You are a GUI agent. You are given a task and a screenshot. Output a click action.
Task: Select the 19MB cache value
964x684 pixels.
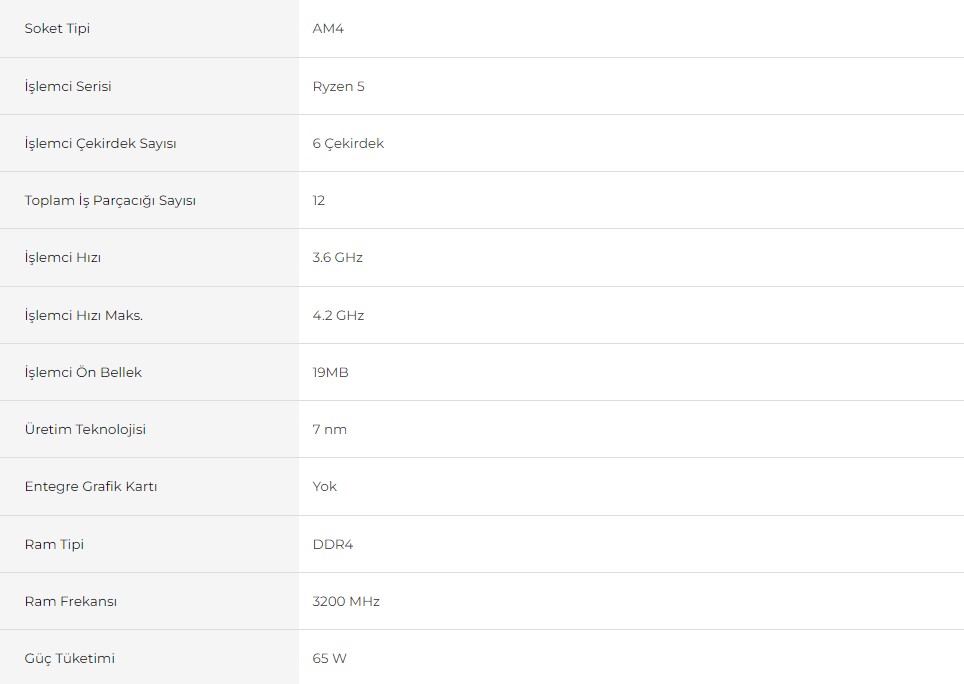click(x=330, y=372)
